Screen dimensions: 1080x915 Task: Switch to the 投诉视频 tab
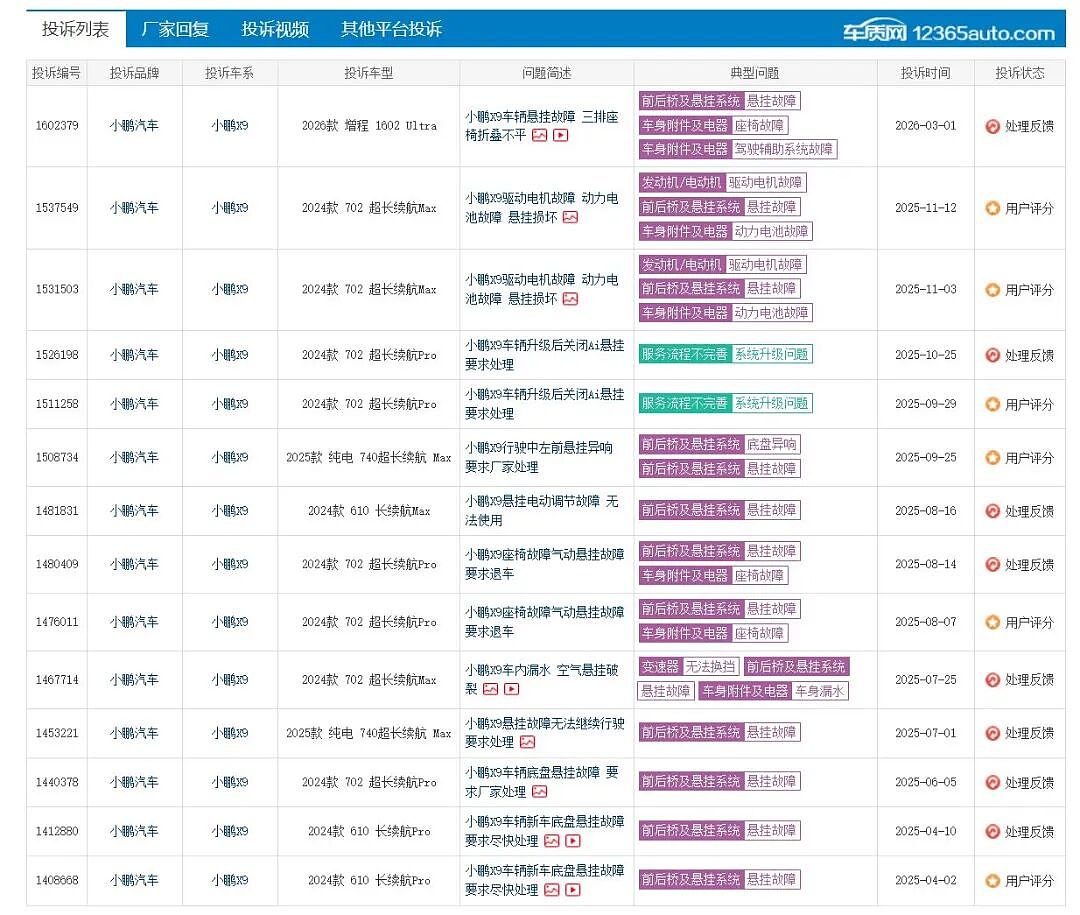pos(275,29)
